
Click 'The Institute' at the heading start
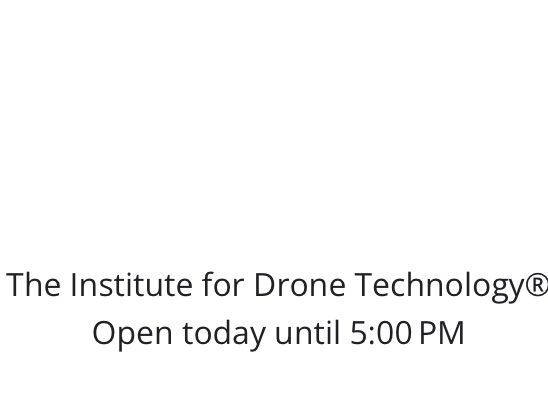point(99,284)
